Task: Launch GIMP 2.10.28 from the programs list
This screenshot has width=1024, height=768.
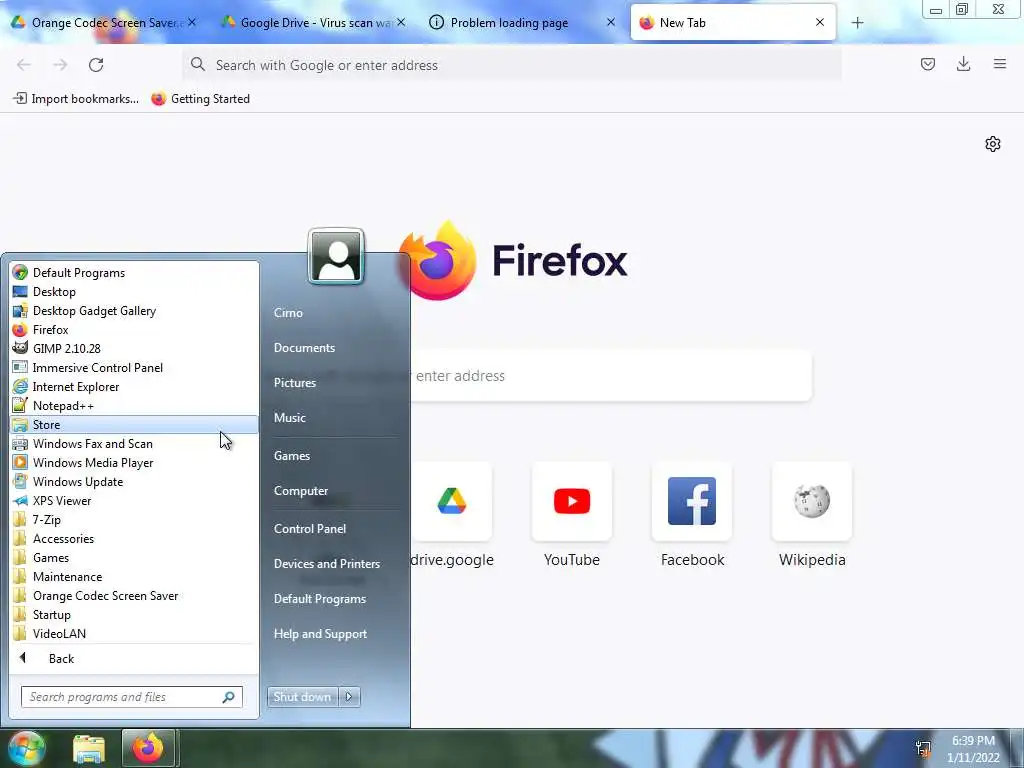Action: 134,349
